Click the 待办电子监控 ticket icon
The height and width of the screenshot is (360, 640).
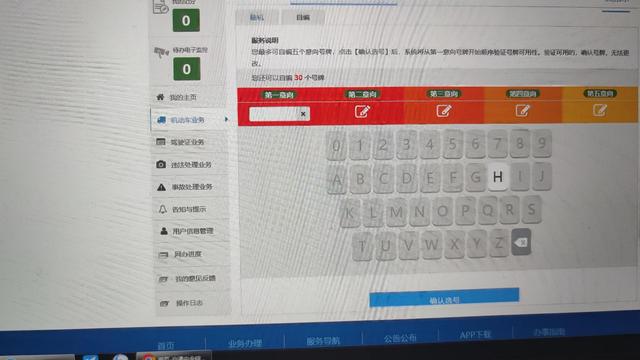(x=162, y=52)
